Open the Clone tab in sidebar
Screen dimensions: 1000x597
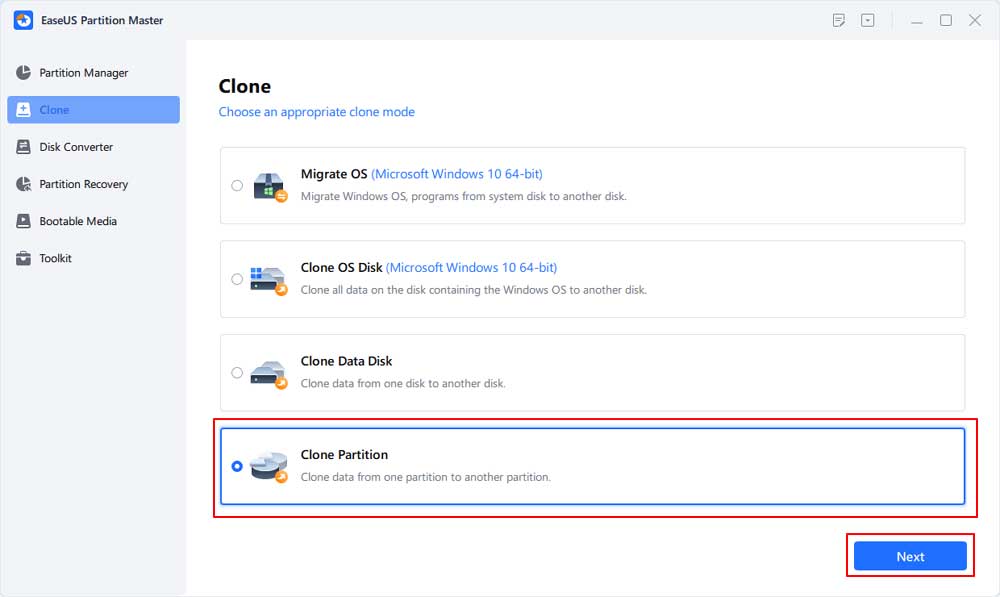pos(94,110)
